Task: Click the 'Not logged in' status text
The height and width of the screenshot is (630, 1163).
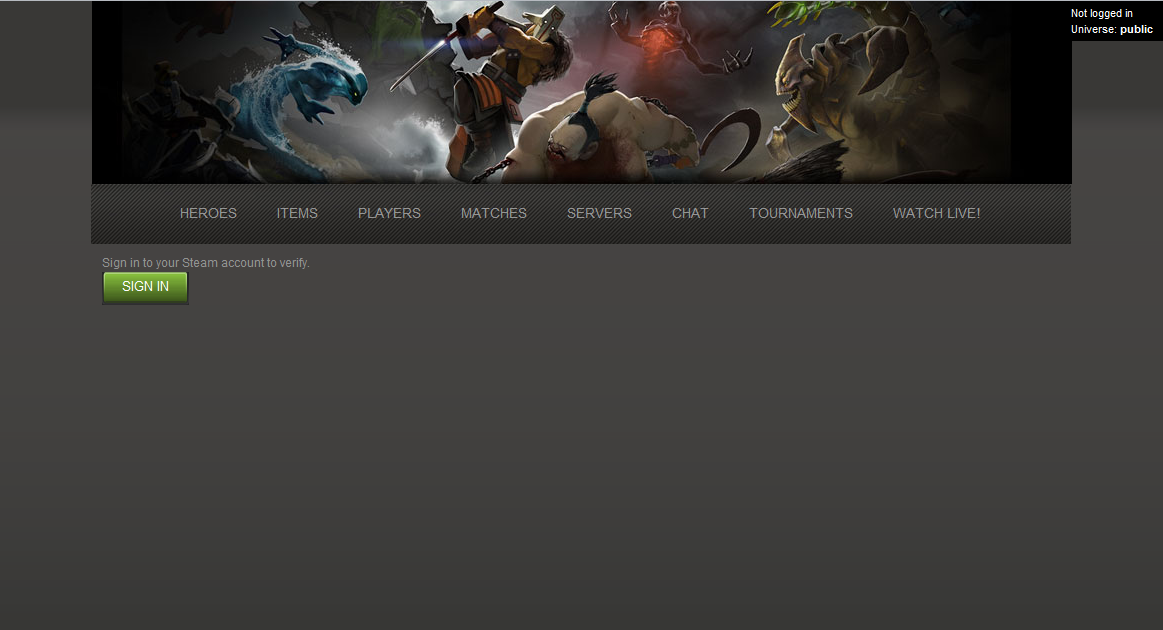Action: 1101,14
